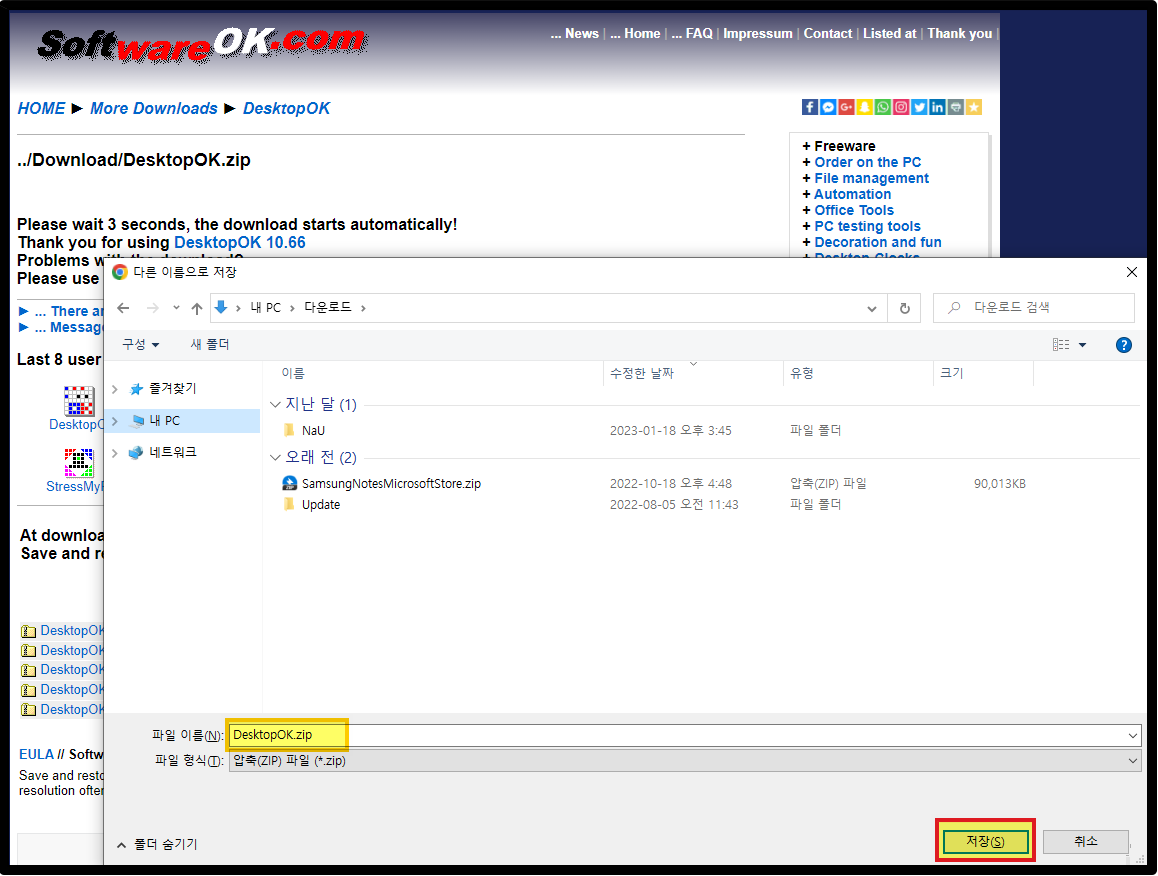Open Impressum in the site menu

click(x=758, y=33)
